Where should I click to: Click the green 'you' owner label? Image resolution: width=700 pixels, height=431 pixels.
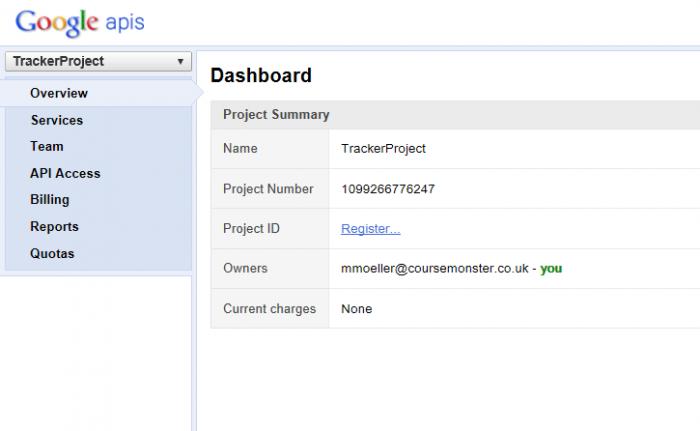551,269
